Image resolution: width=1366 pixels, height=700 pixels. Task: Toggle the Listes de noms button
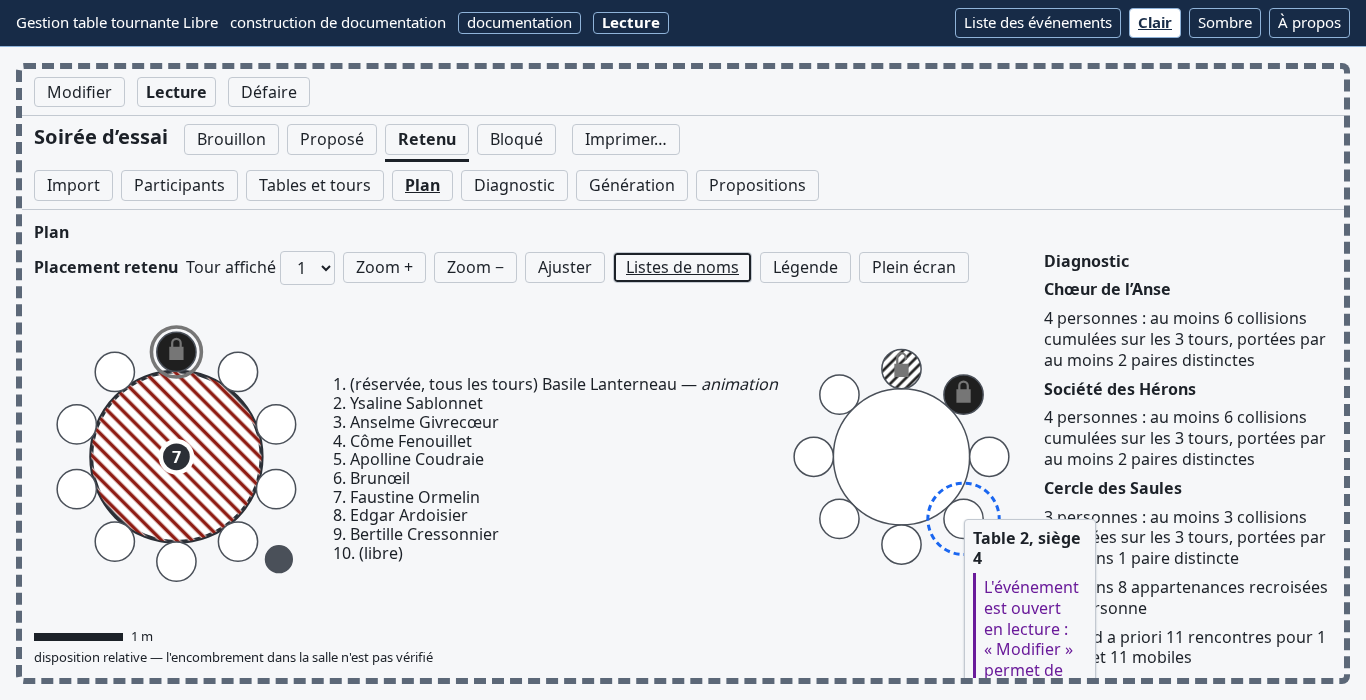(x=682, y=267)
